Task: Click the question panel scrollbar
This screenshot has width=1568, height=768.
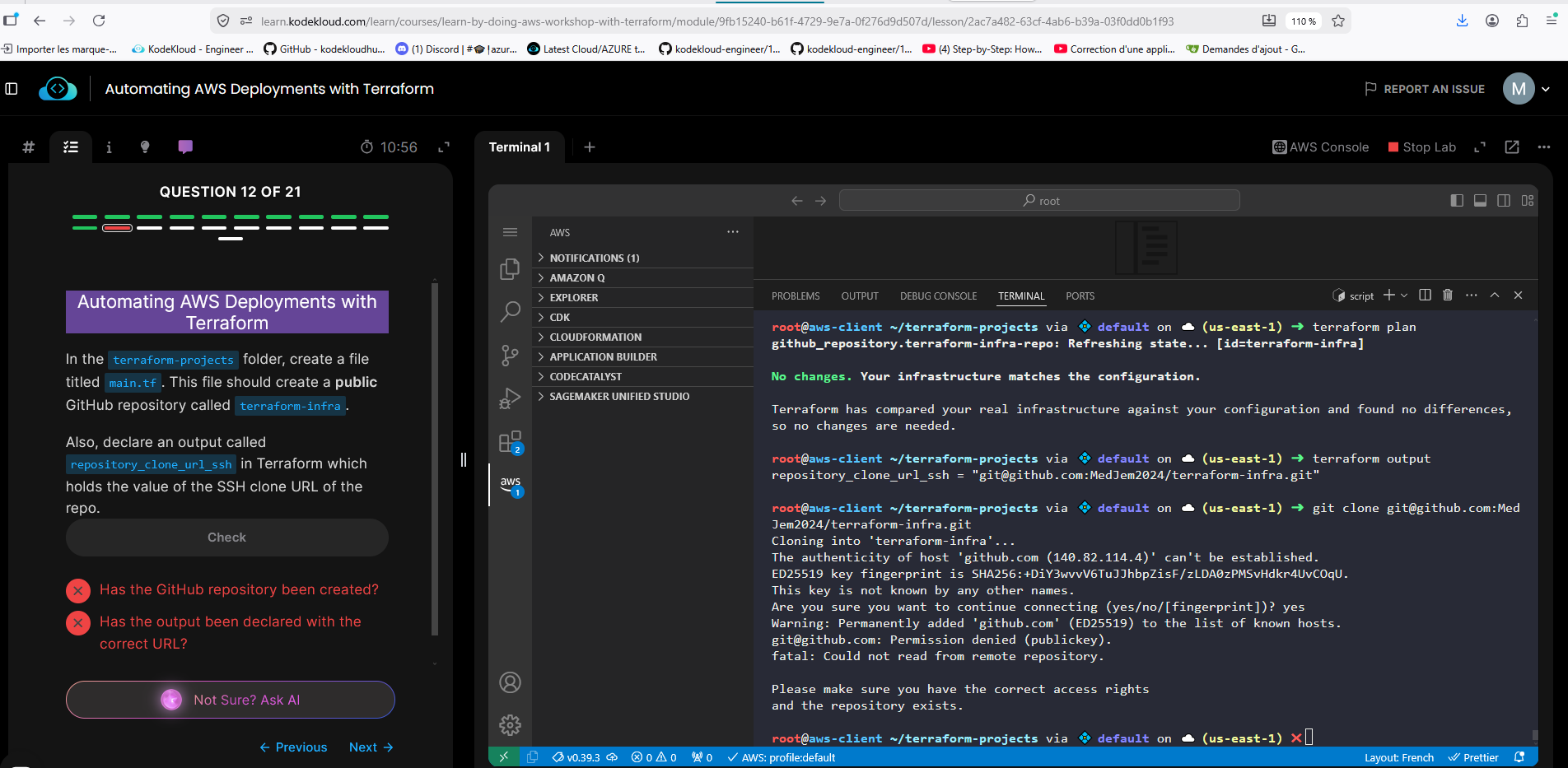Action: 435,458
